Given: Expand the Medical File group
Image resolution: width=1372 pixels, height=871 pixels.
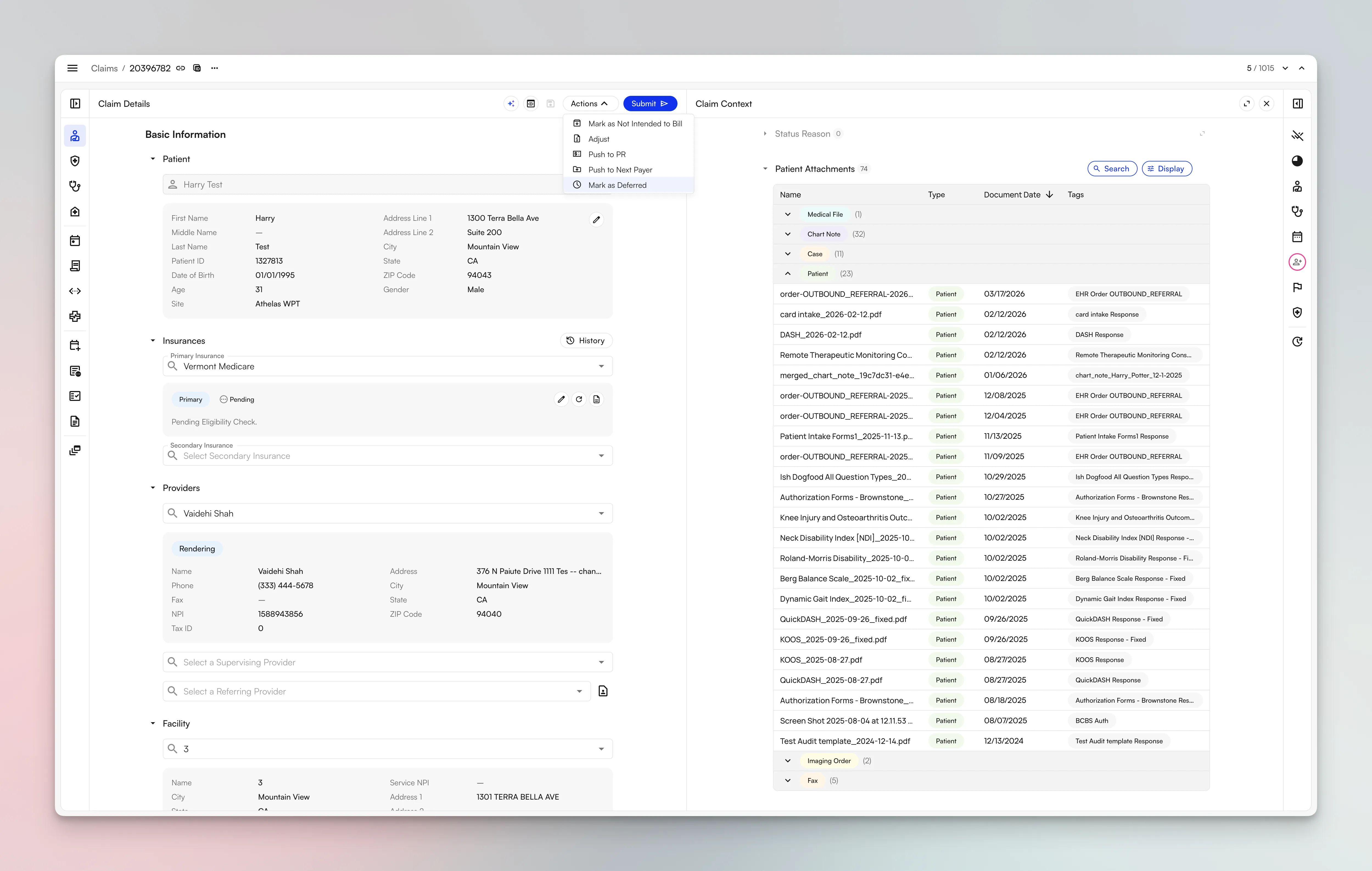Looking at the screenshot, I should [x=788, y=214].
